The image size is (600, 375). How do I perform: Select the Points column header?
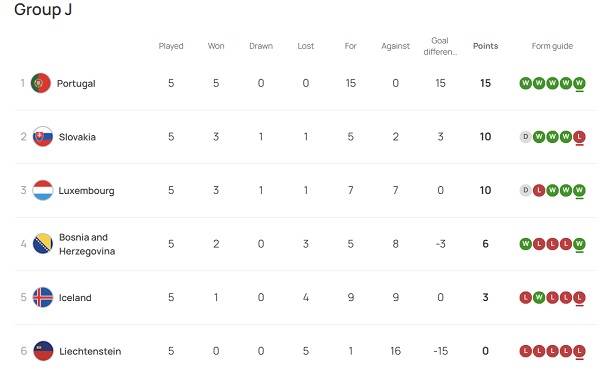click(x=486, y=46)
